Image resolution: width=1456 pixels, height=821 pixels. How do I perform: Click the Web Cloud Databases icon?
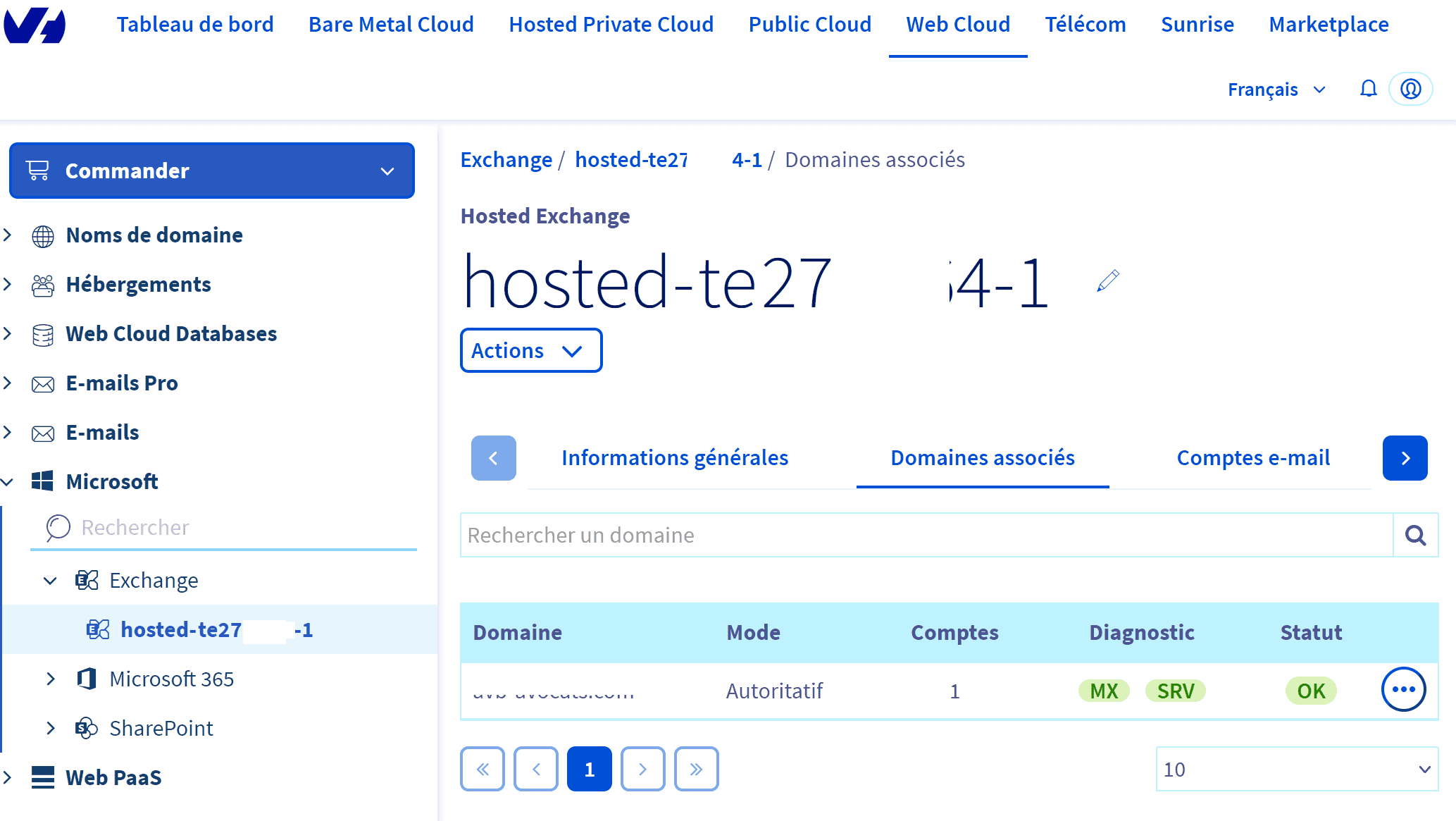[x=43, y=335]
